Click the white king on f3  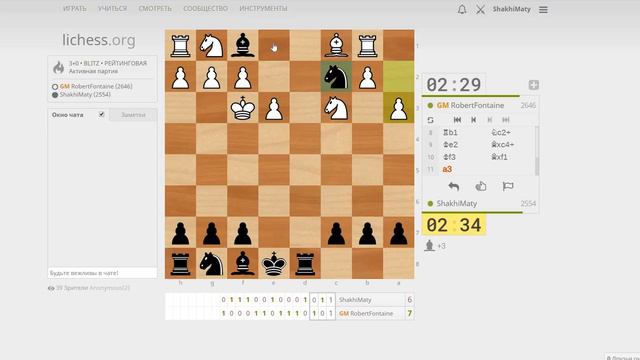click(242, 108)
